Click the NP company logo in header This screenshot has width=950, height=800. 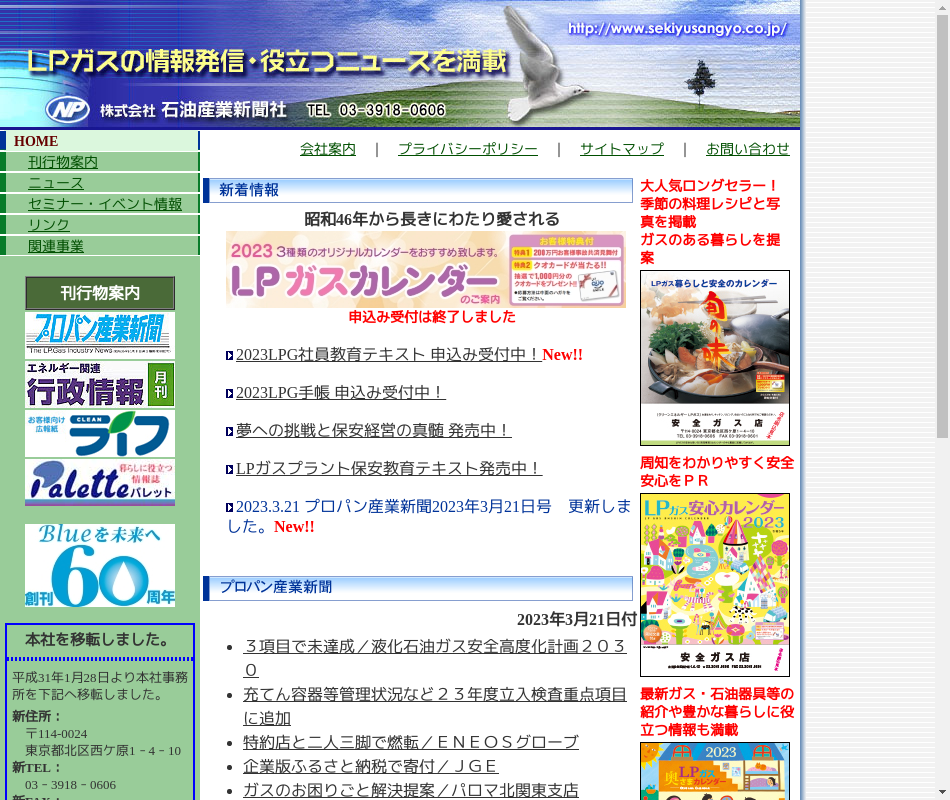point(68,110)
